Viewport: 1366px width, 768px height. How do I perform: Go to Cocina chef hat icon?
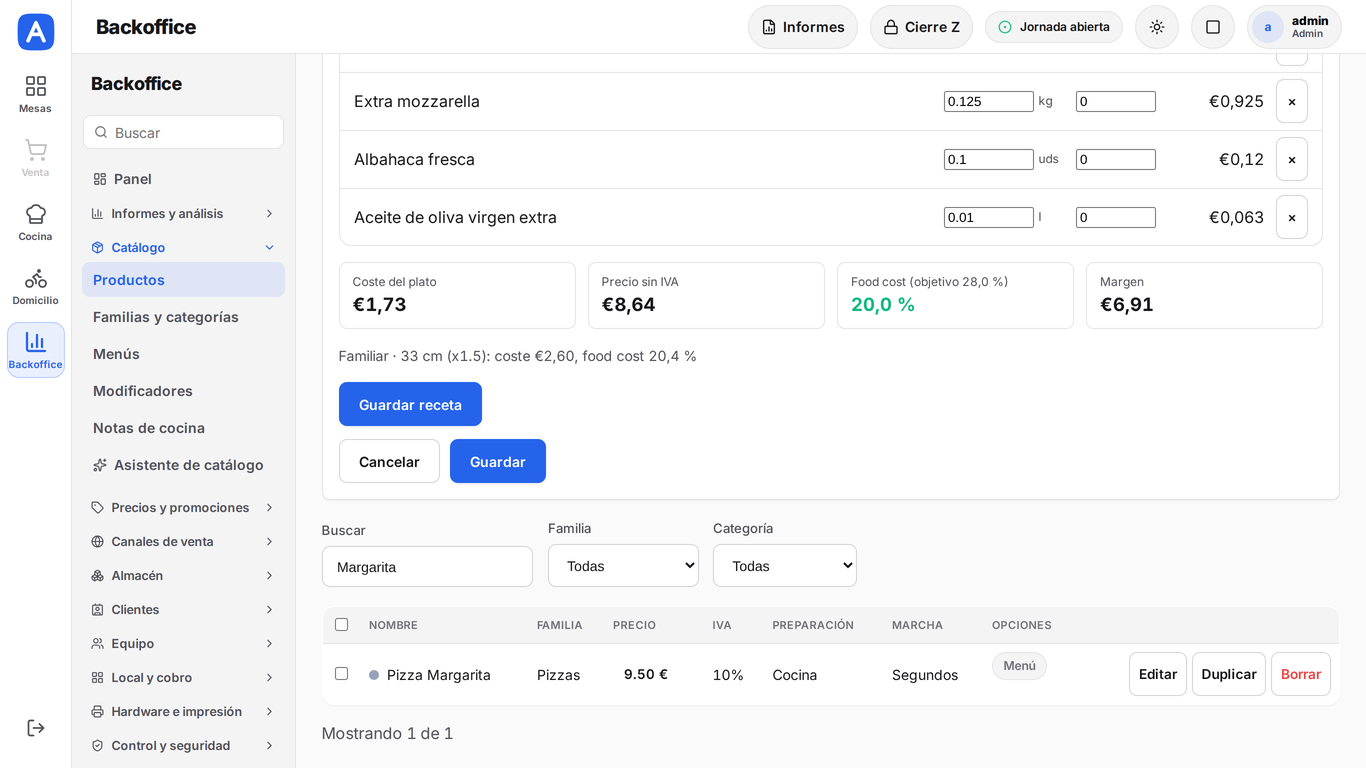pos(35,222)
